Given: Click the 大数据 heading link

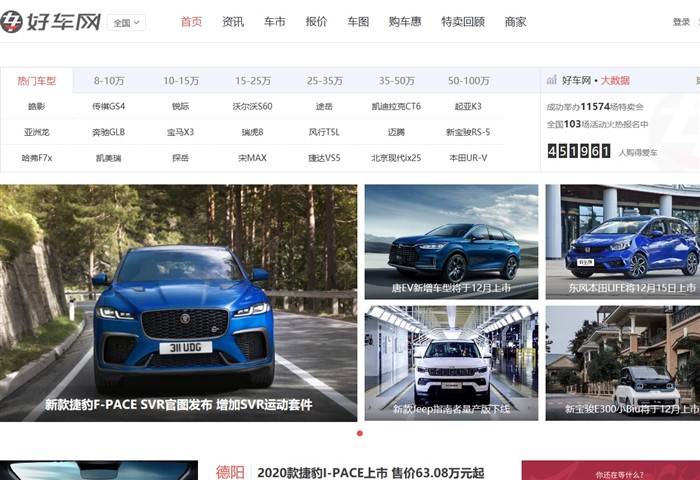Looking at the screenshot, I should (615, 80).
